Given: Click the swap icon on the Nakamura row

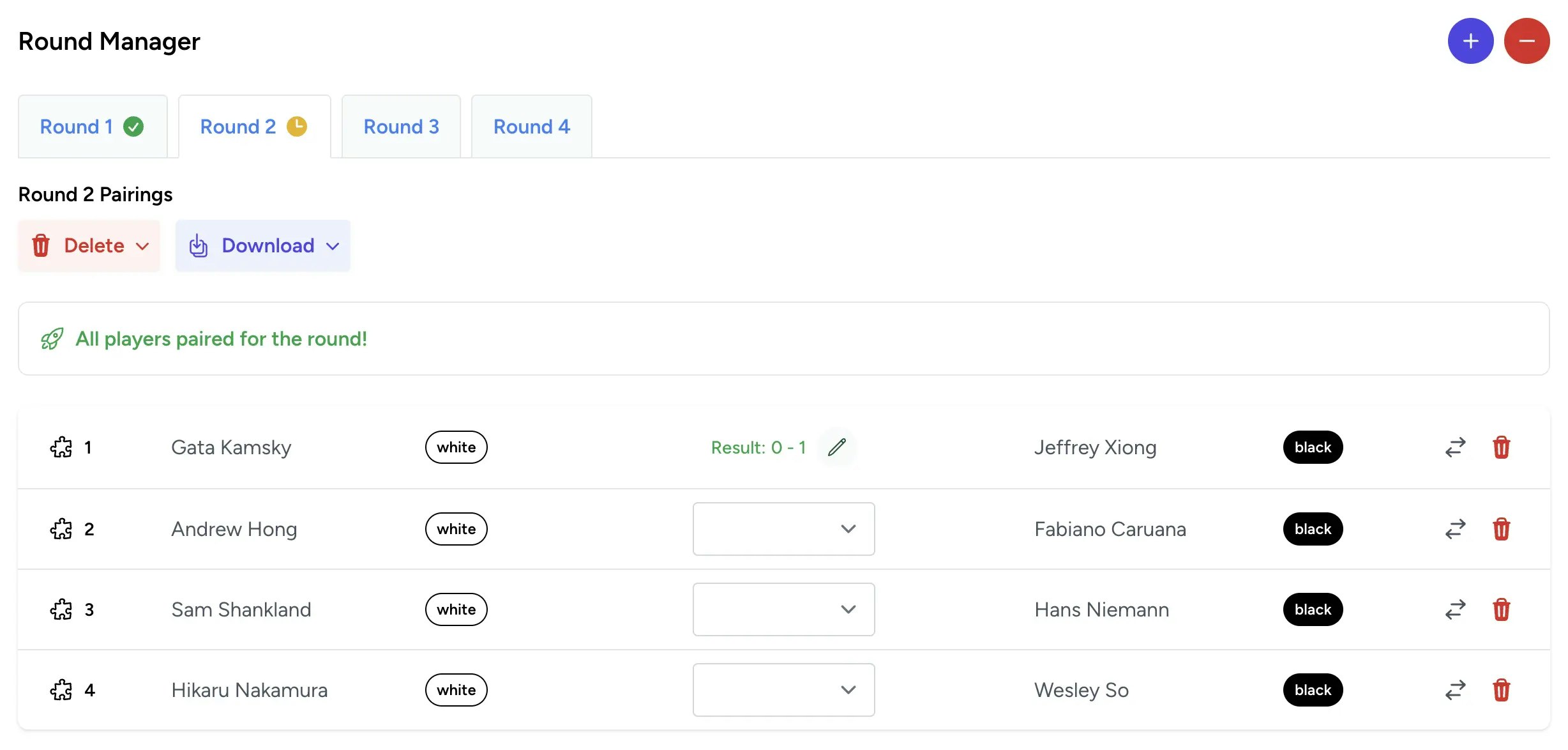Looking at the screenshot, I should pos(1455,690).
